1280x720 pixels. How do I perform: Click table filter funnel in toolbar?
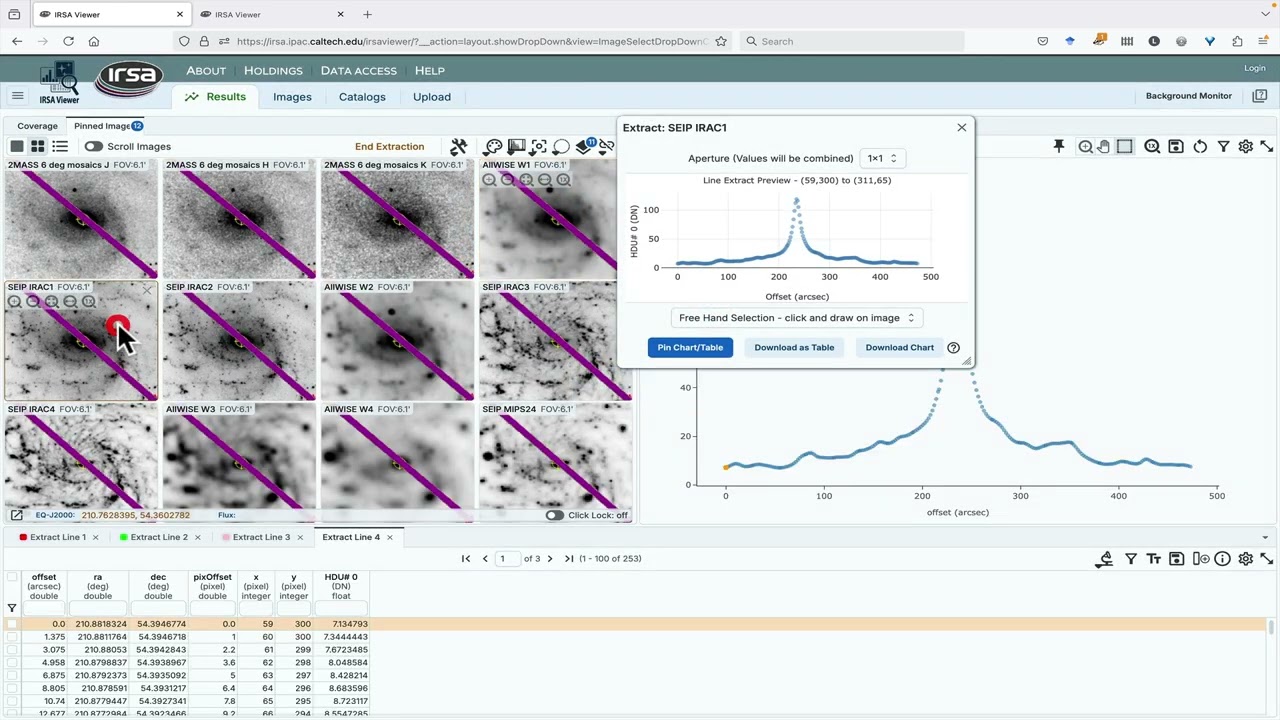click(x=1131, y=559)
